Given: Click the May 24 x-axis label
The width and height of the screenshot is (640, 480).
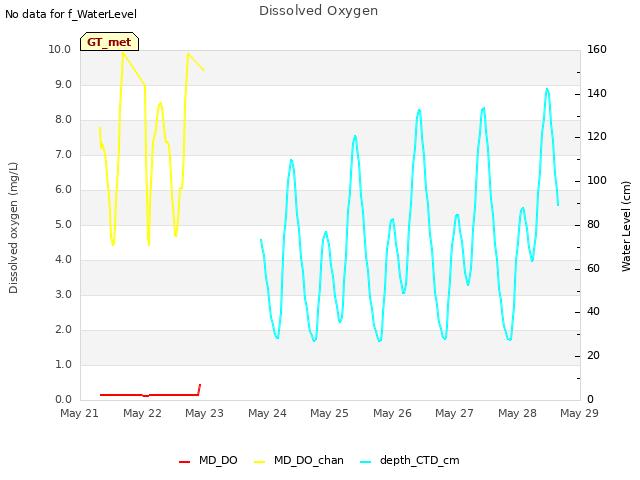Looking at the screenshot, I should (267, 413).
